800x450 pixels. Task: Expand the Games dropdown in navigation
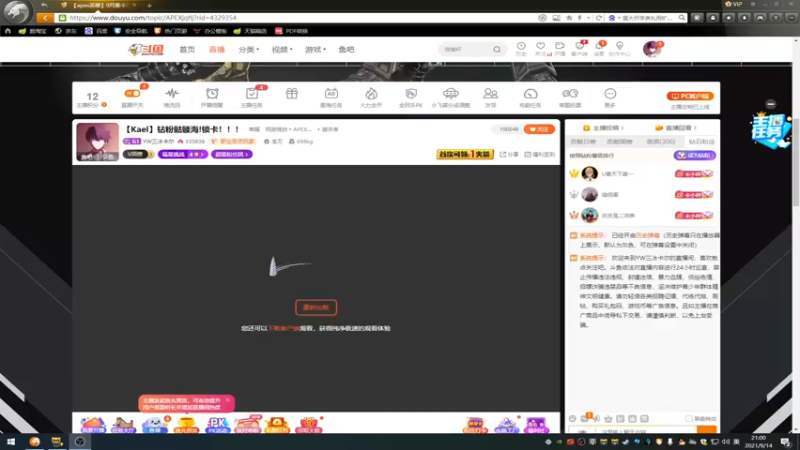315,49
